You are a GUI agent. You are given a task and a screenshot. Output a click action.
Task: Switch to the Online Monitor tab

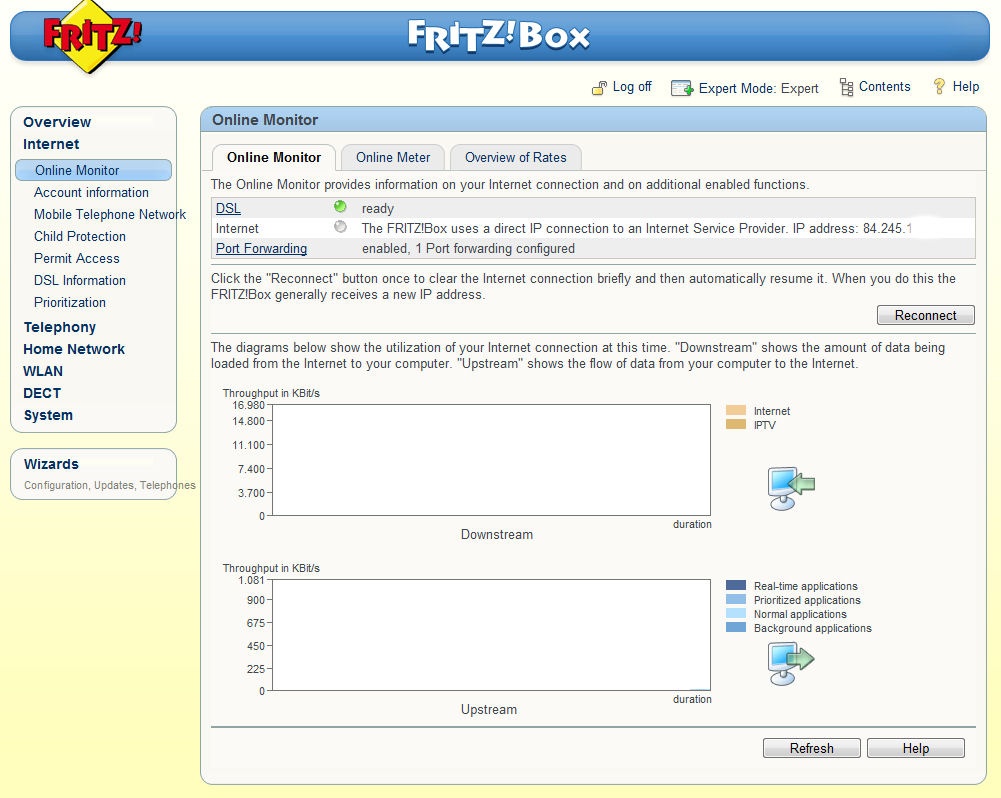pyautogui.click(x=274, y=157)
